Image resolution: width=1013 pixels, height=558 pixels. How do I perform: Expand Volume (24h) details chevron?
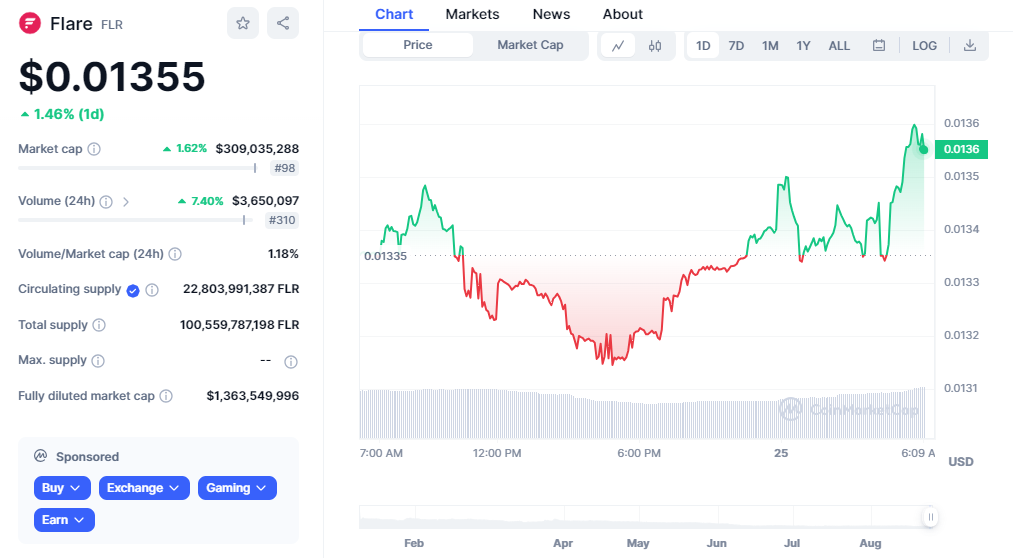click(126, 202)
